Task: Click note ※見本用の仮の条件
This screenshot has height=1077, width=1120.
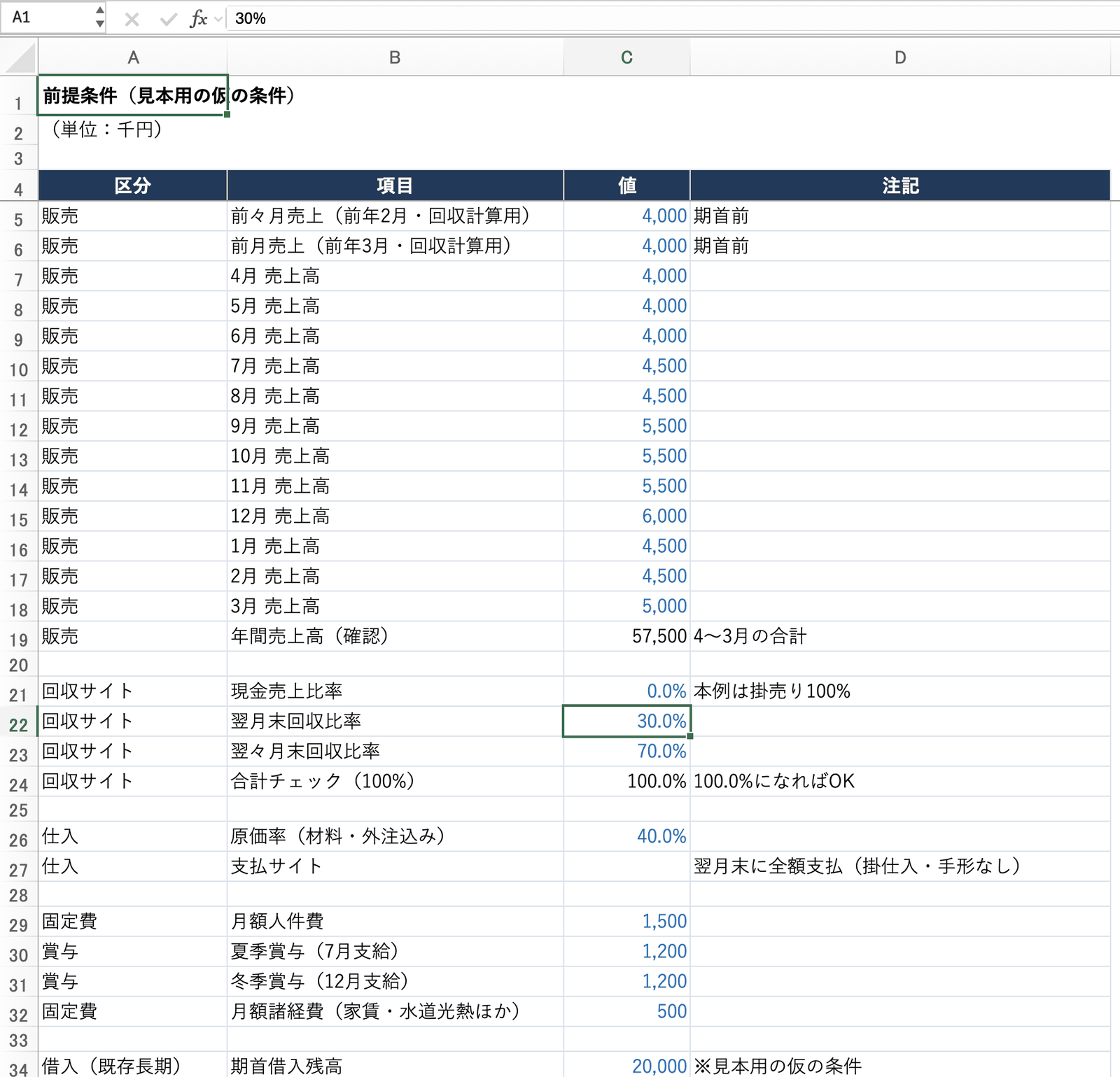Action: (x=900, y=1065)
